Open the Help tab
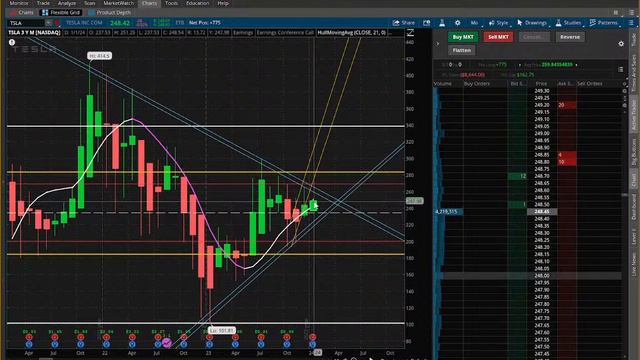640x360 pixels. click(223, 3)
